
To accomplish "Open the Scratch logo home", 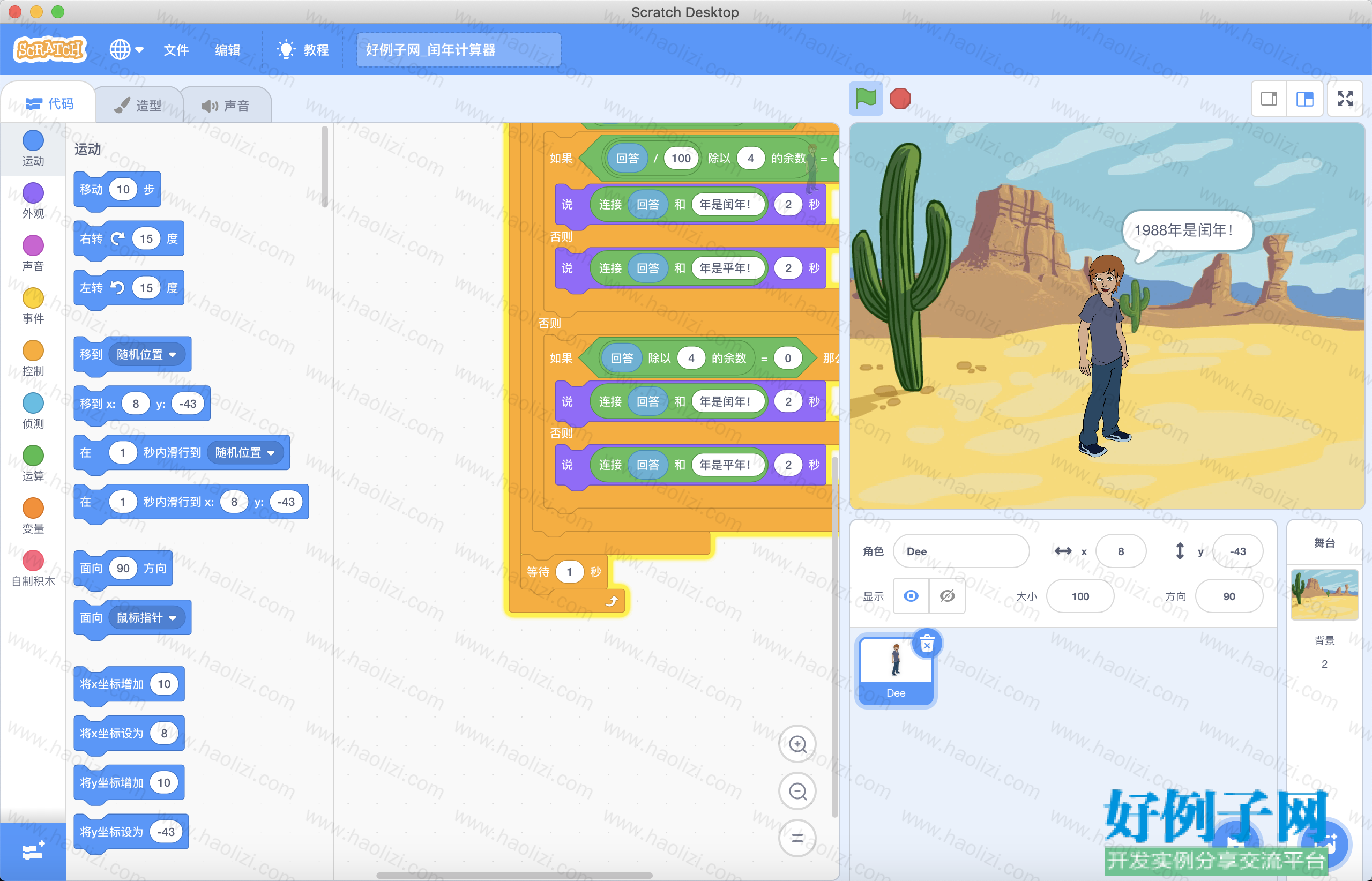I will pyautogui.click(x=50, y=50).
